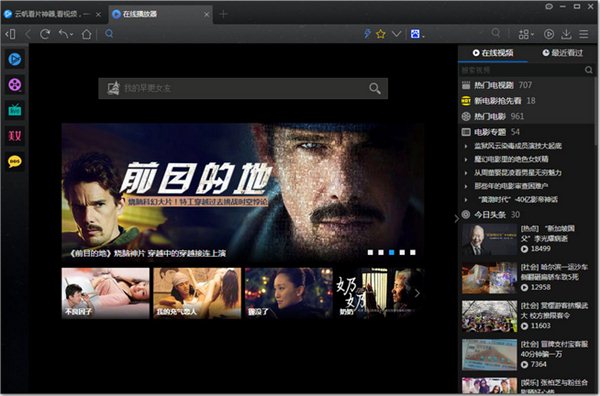Open the green TV sidebar icon
The image size is (600, 396).
tap(15, 110)
